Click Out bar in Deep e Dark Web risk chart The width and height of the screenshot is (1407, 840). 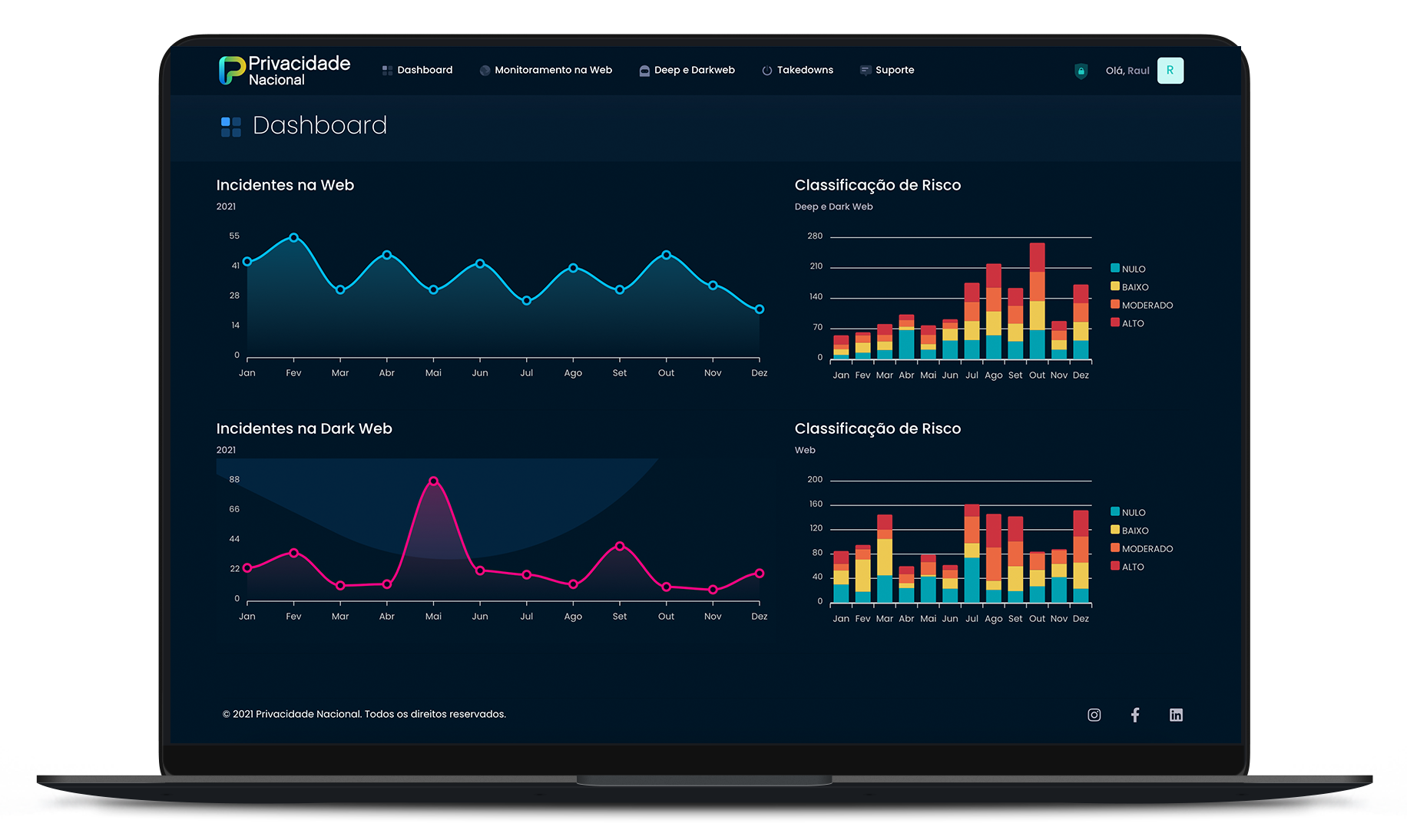1037,301
